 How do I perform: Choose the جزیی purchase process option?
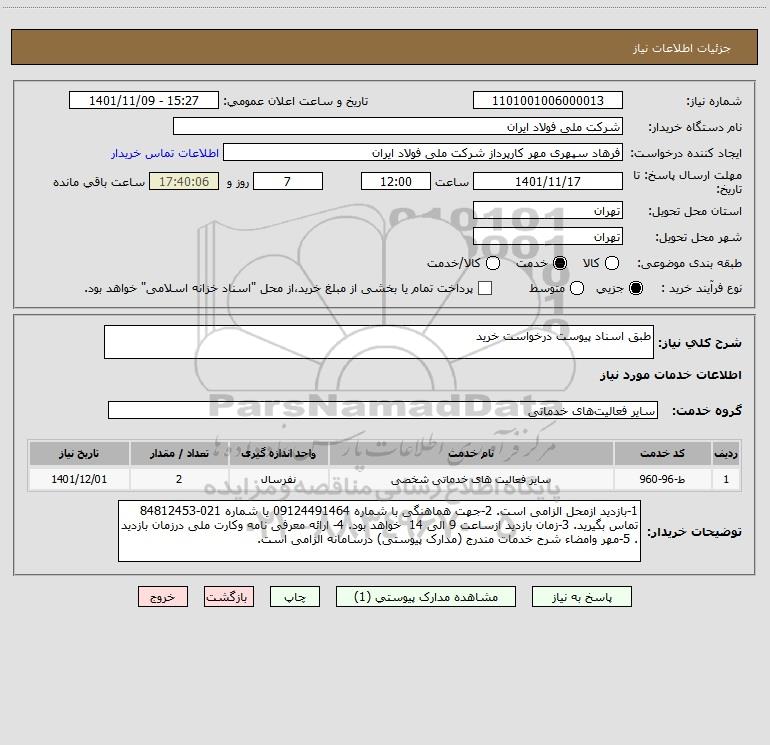pos(636,288)
